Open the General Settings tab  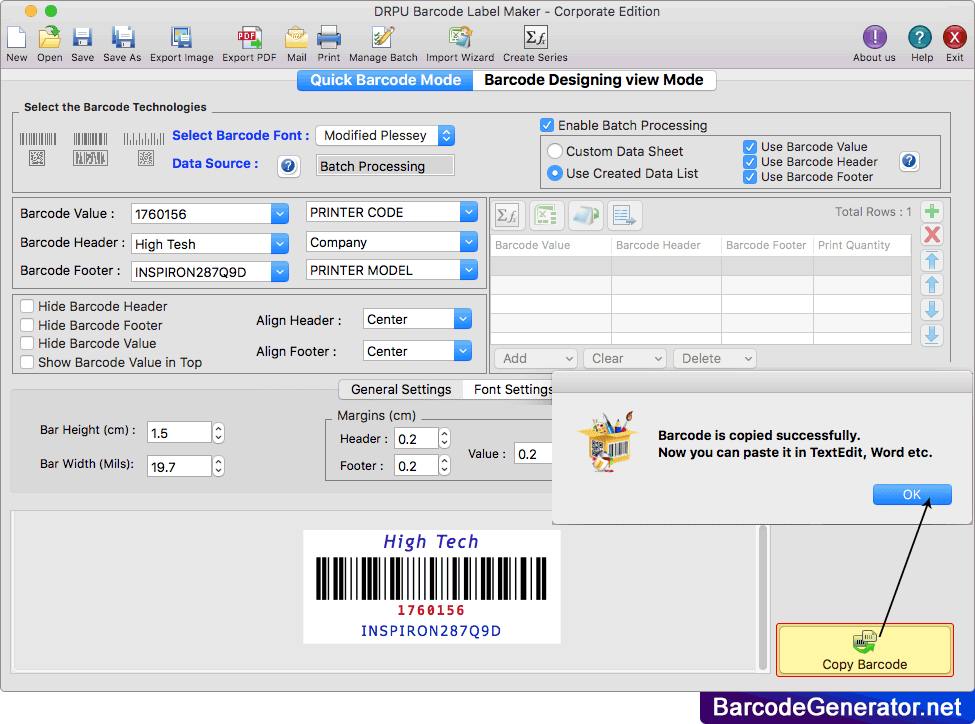401,389
